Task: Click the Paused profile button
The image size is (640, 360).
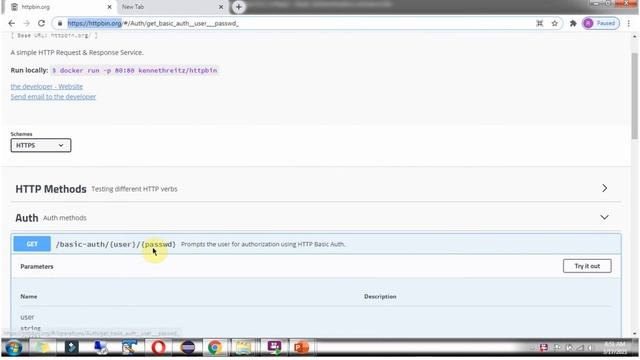Action: [600, 23]
